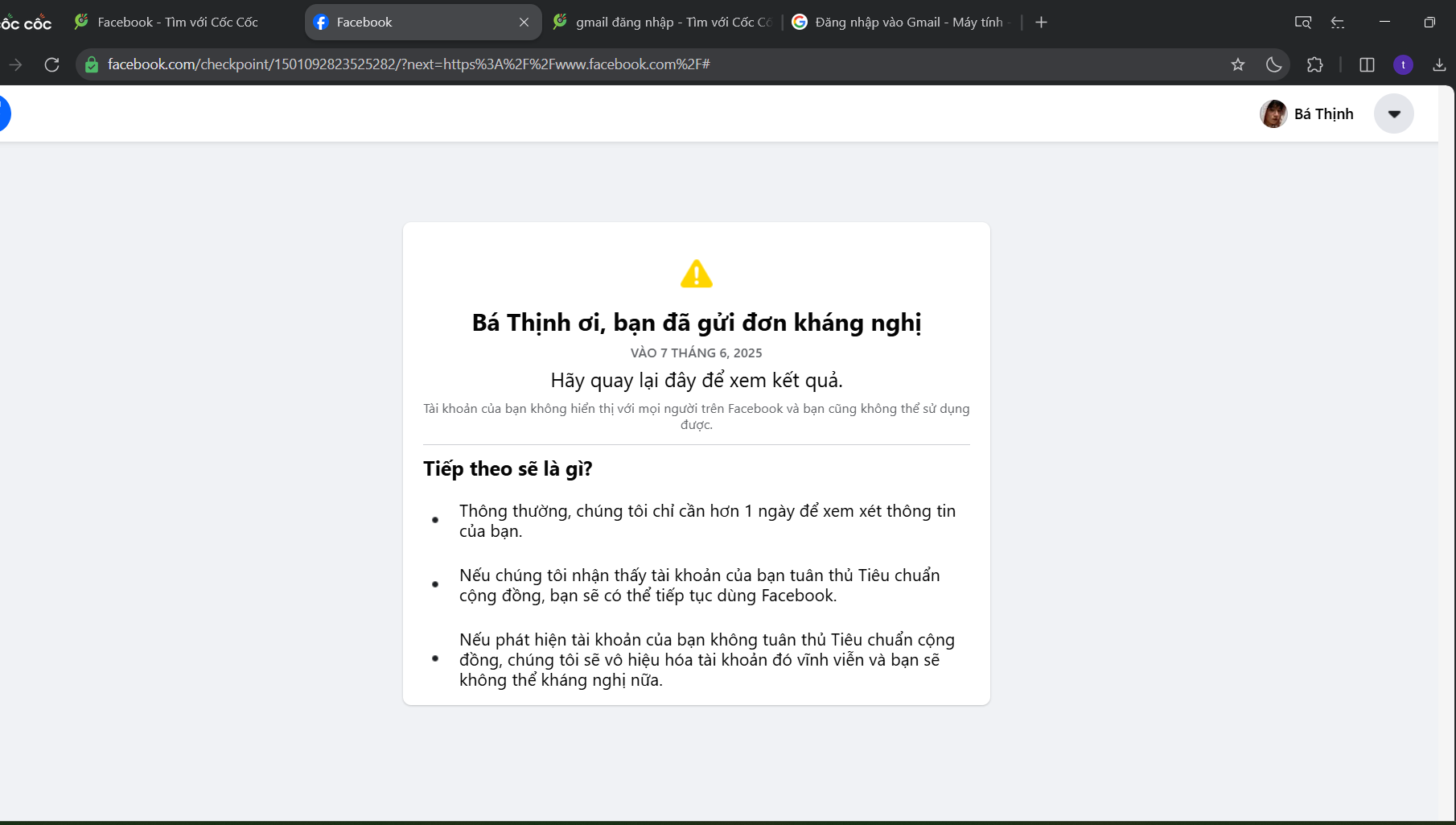Toggle dark mode with the moon icon
Screen dimensions: 1456x825
point(1274,64)
